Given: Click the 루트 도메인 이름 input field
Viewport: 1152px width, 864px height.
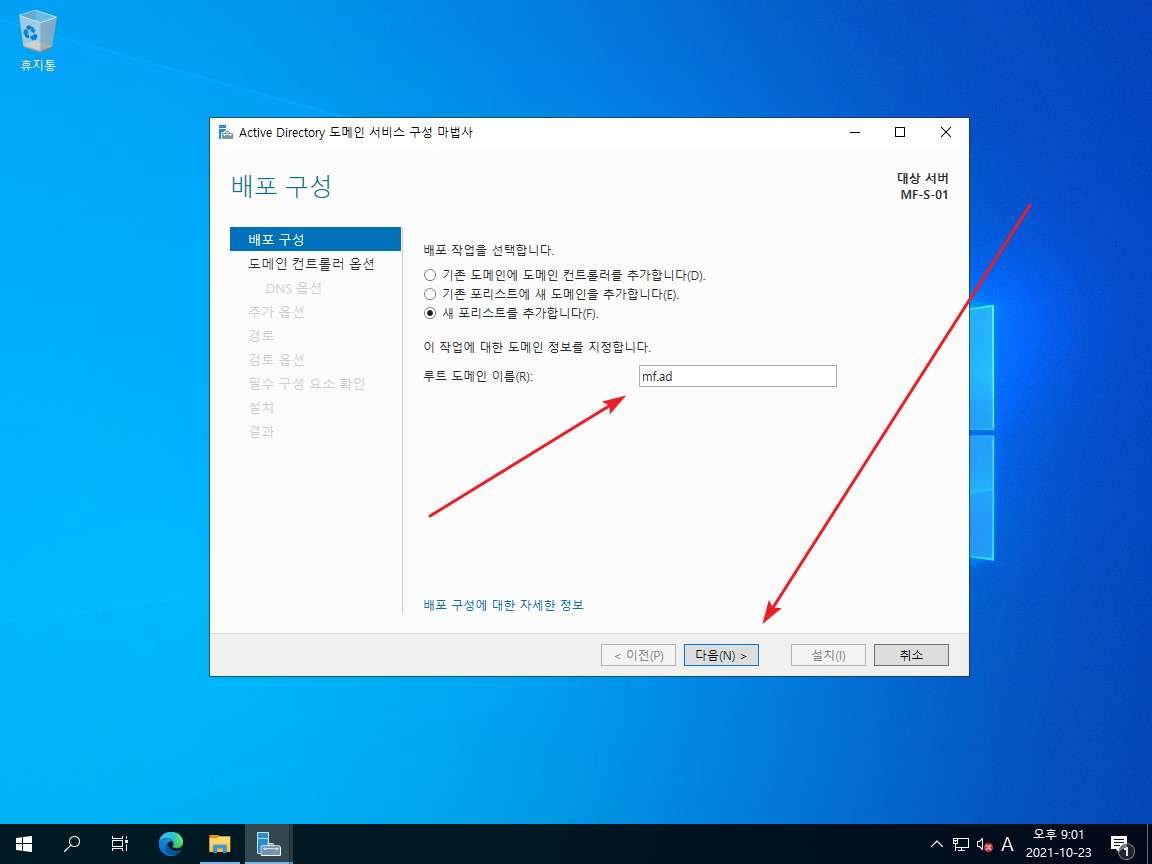Looking at the screenshot, I should point(738,376).
